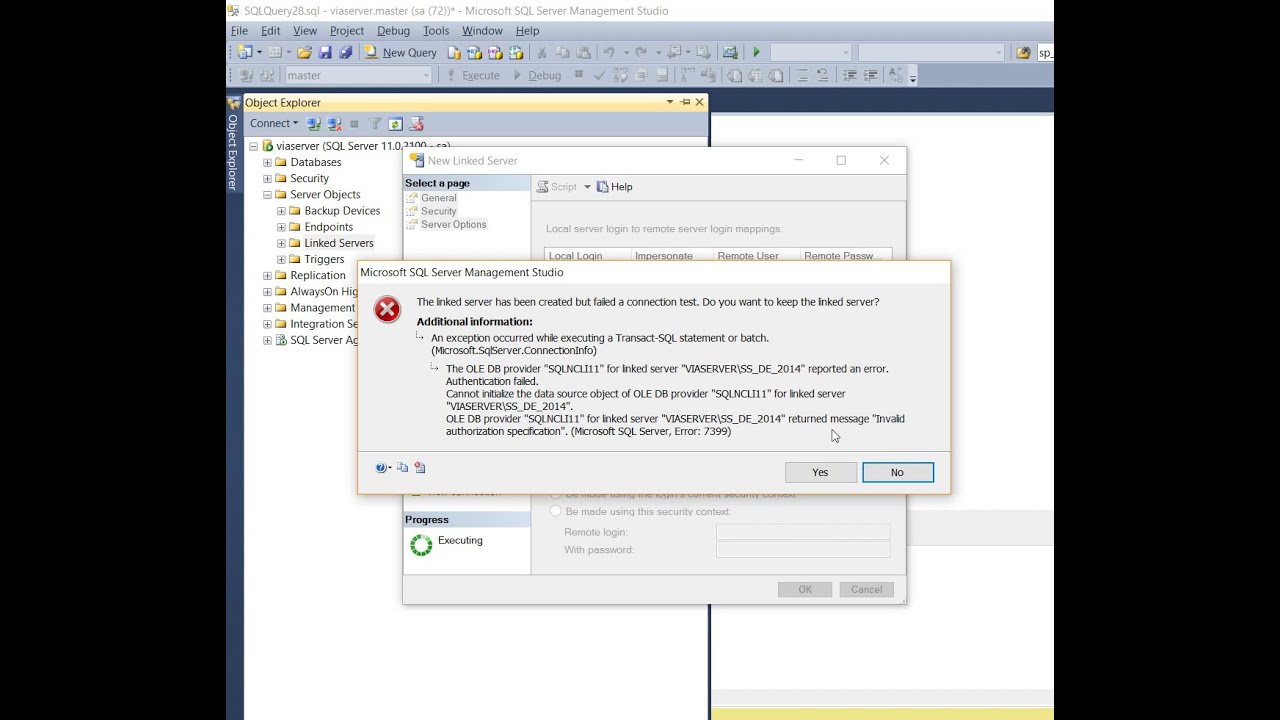The image size is (1280, 720).
Task: Click Help in New Linked Server dialog
Action: tap(615, 187)
